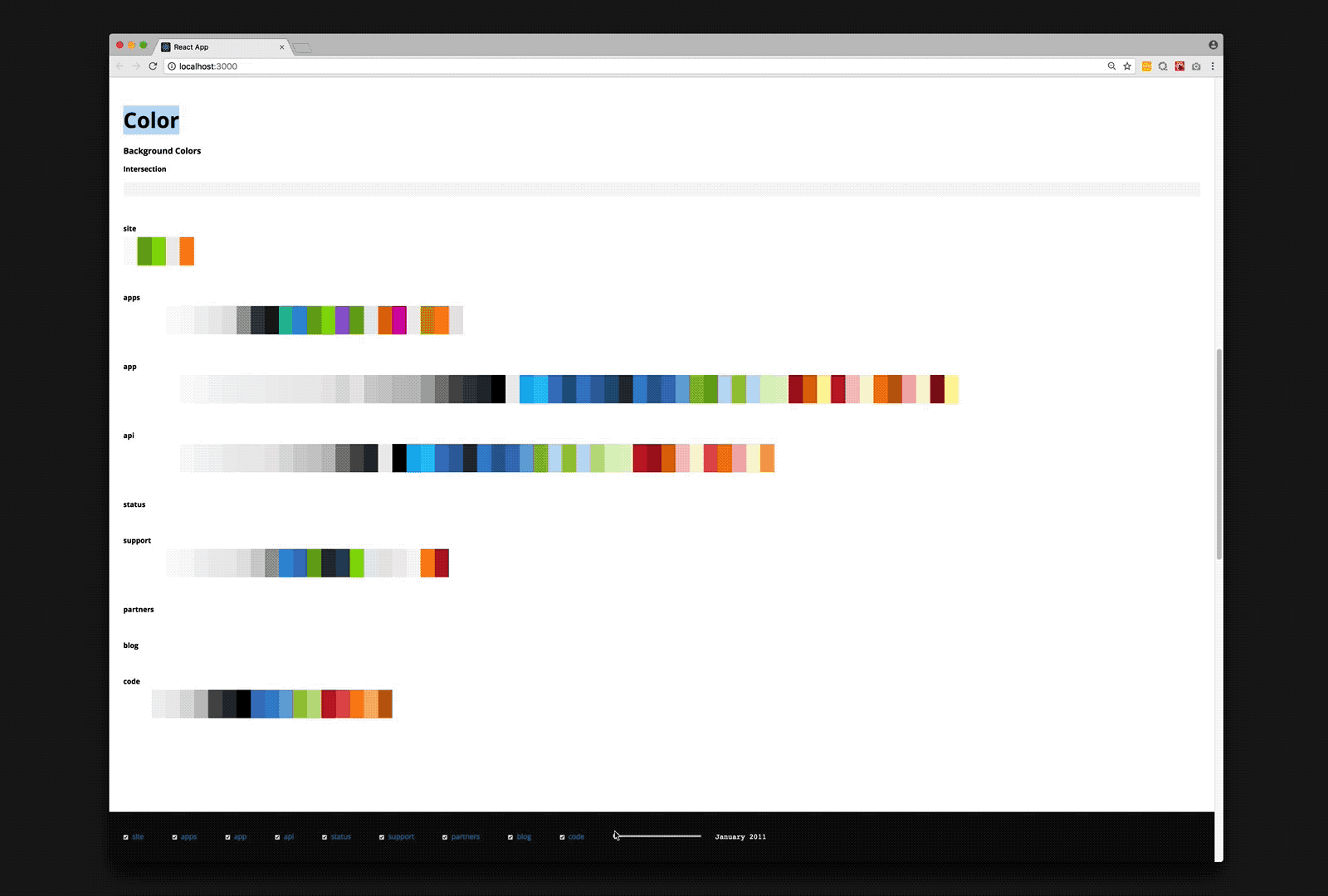Click the browser profile avatar icon
This screenshot has height=896, width=1328.
coord(1213,45)
